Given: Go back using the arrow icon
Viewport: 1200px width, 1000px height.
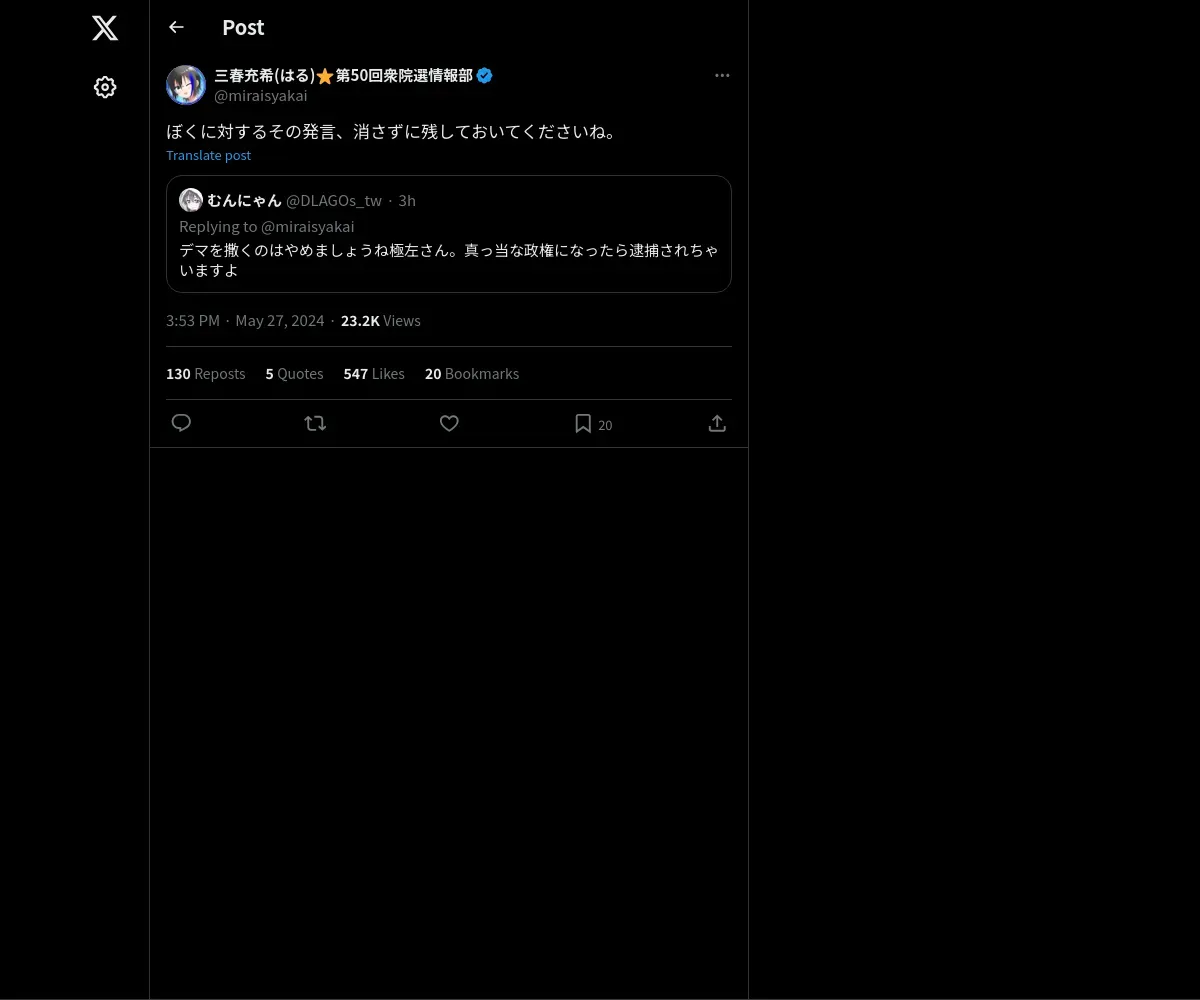Looking at the screenshot, I should [x=176, y=27].
